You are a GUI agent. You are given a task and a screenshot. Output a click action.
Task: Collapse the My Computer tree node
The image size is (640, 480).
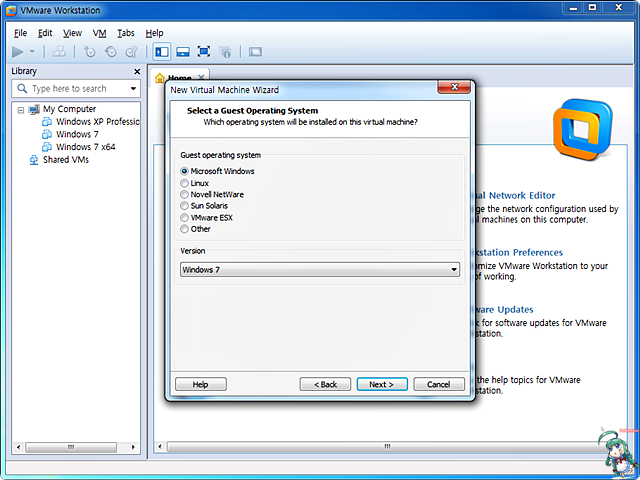(20, 110)
